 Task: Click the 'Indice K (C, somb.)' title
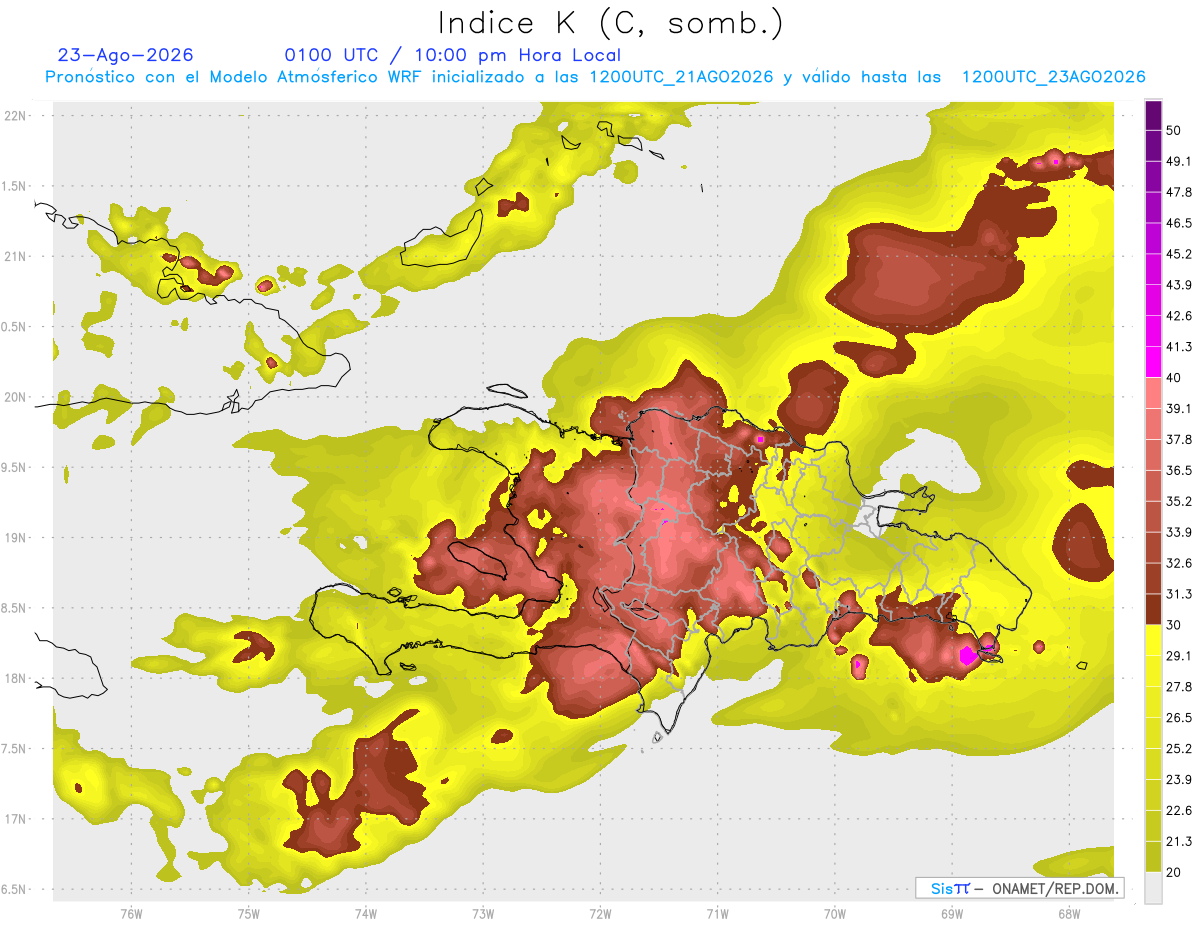611,23
